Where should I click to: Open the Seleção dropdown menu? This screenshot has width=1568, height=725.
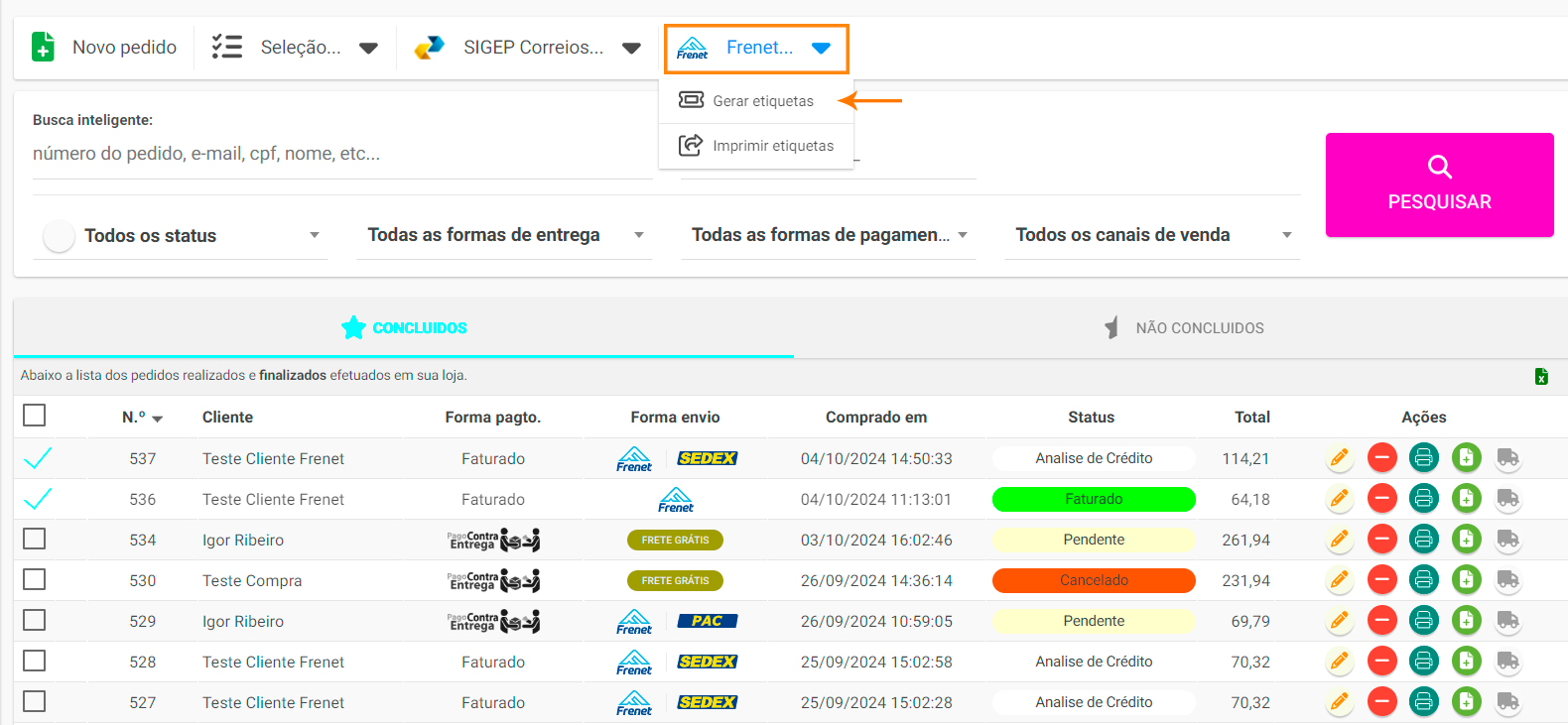tap(295, 48)
